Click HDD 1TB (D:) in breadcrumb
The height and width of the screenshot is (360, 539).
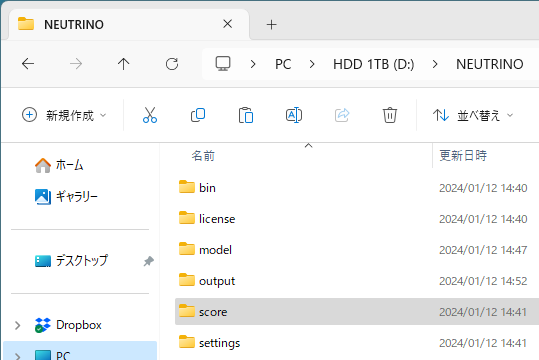click(x=374, y=64)
